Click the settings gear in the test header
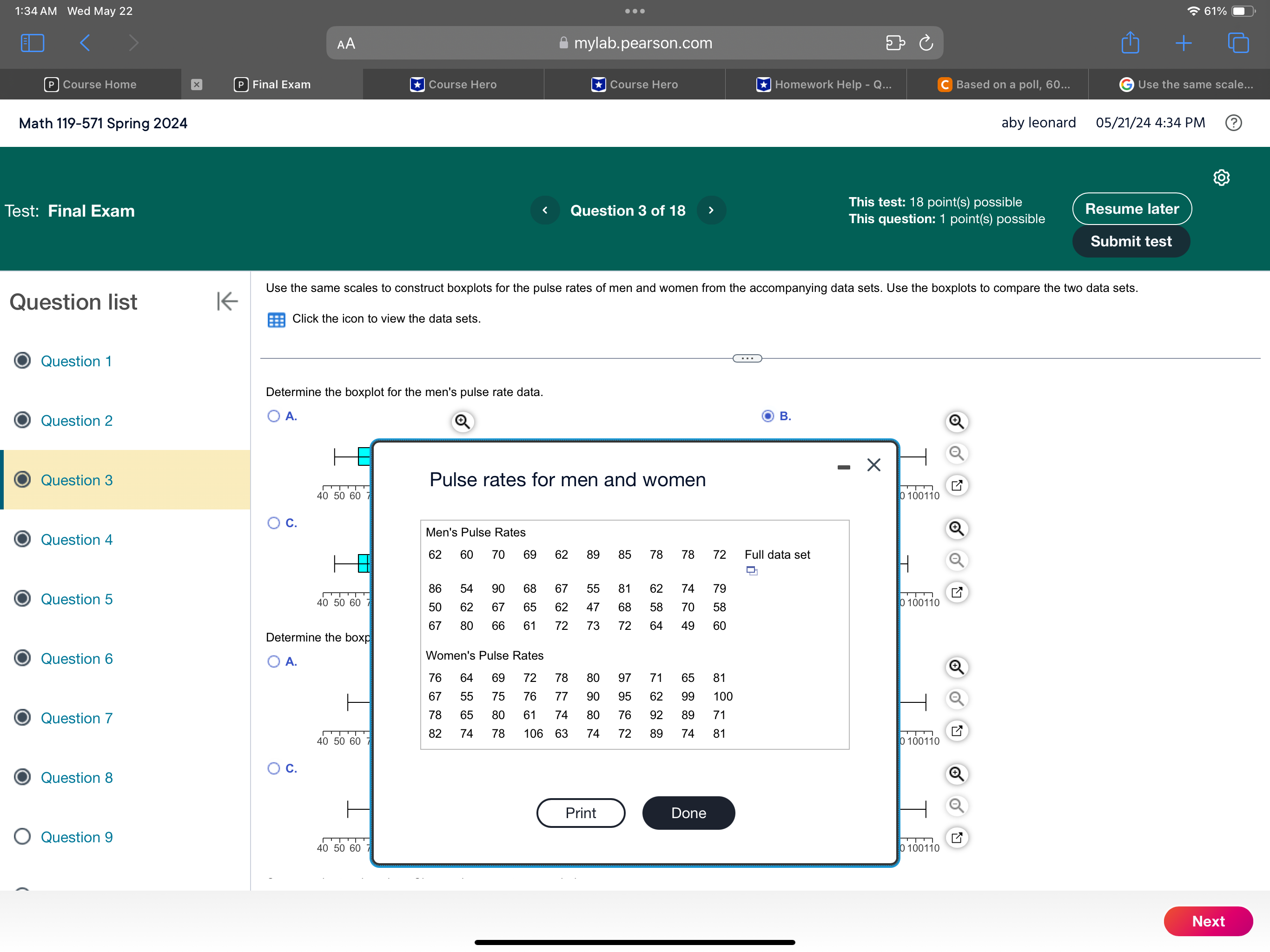Viewport: 1270px width, 952px height. pyautogui.click(x=1221, y=178)
